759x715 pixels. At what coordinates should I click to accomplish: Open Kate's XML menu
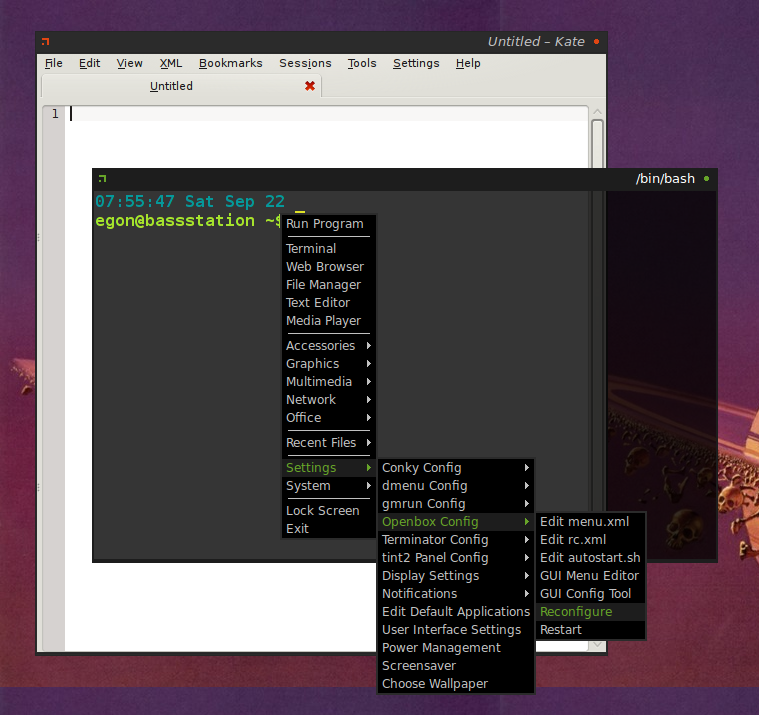tap(171, 63)
